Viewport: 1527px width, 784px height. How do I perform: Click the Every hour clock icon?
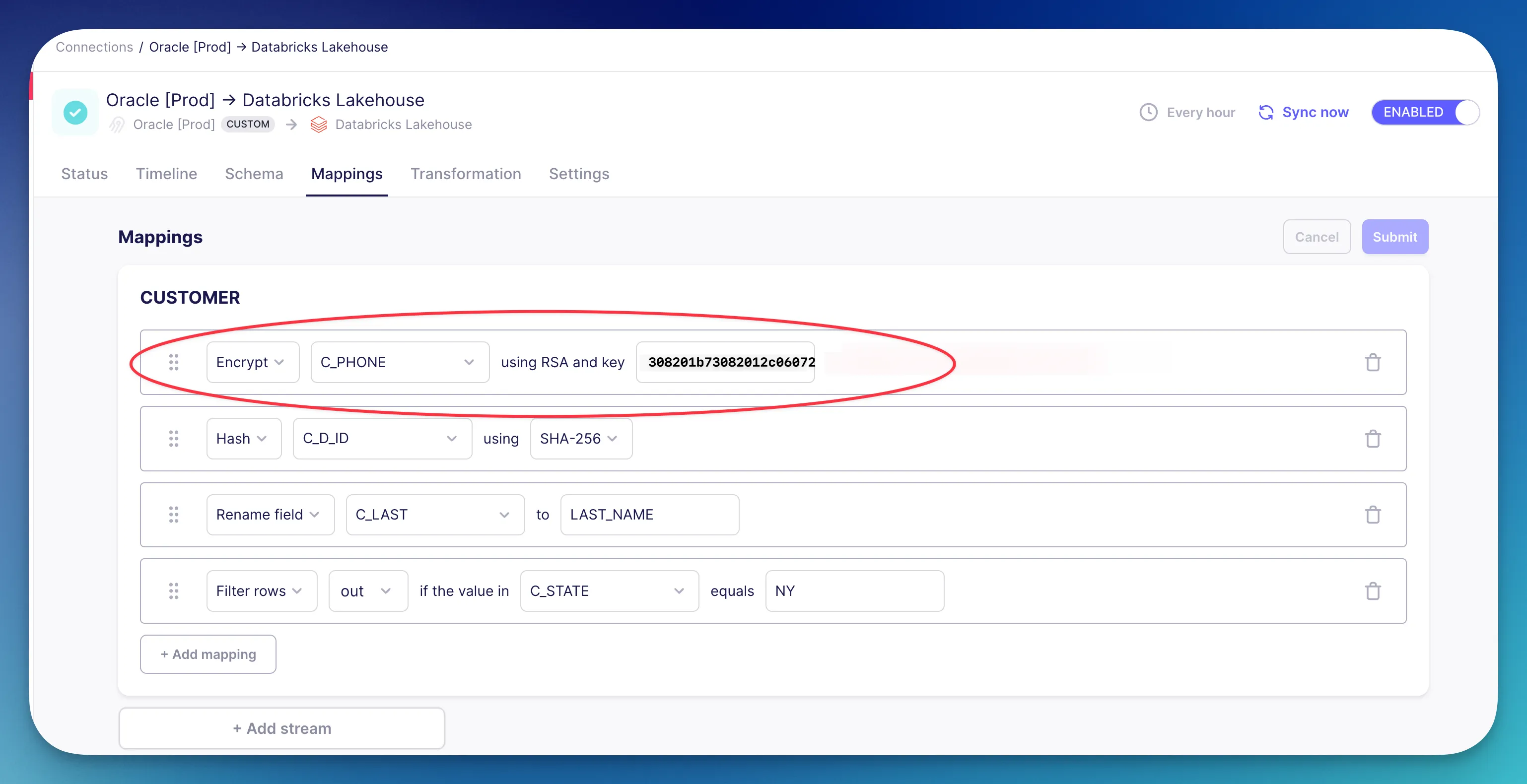[x=1148, y=112]
